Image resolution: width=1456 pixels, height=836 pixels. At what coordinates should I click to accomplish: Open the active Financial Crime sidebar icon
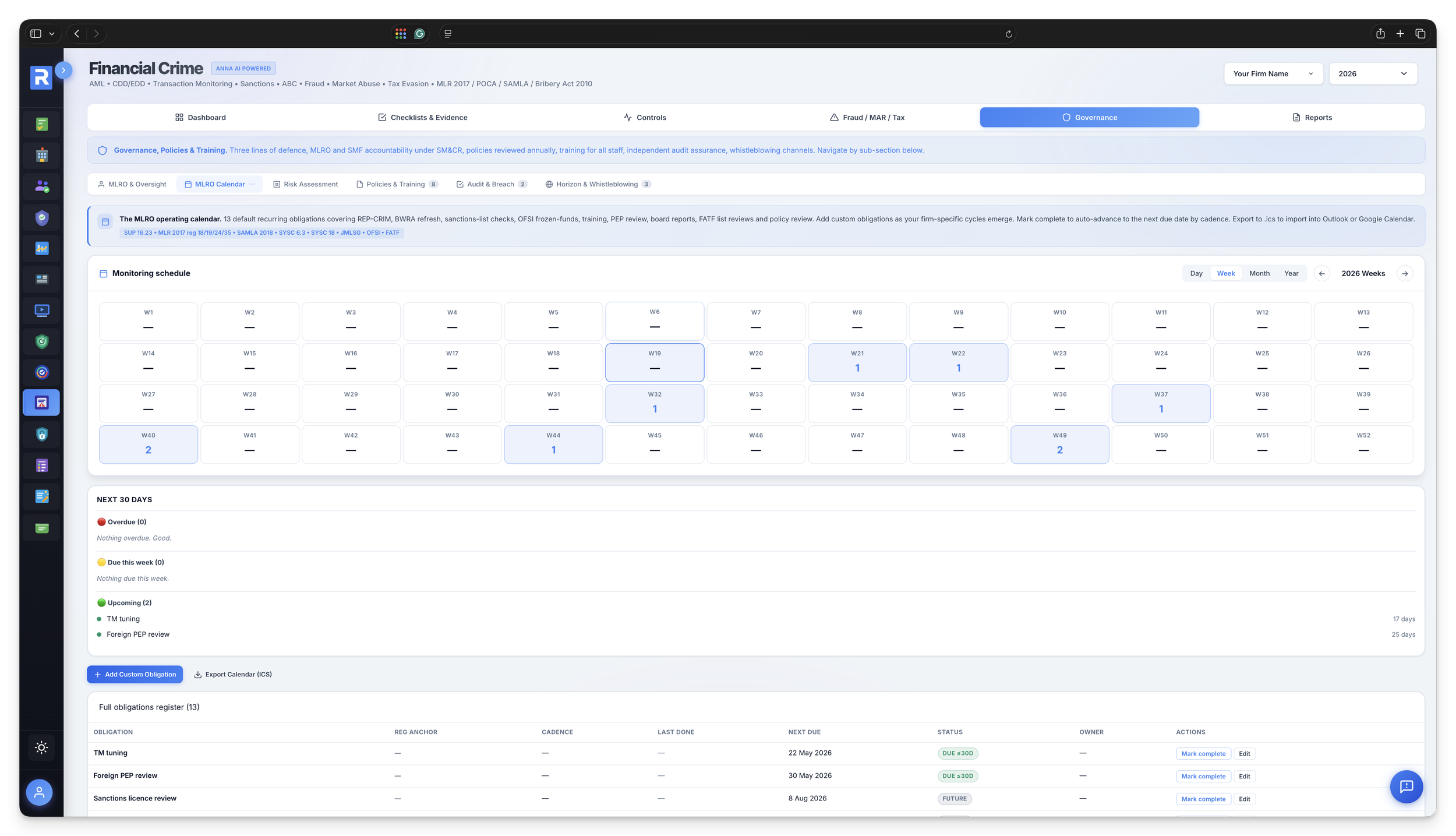[41, 403]
